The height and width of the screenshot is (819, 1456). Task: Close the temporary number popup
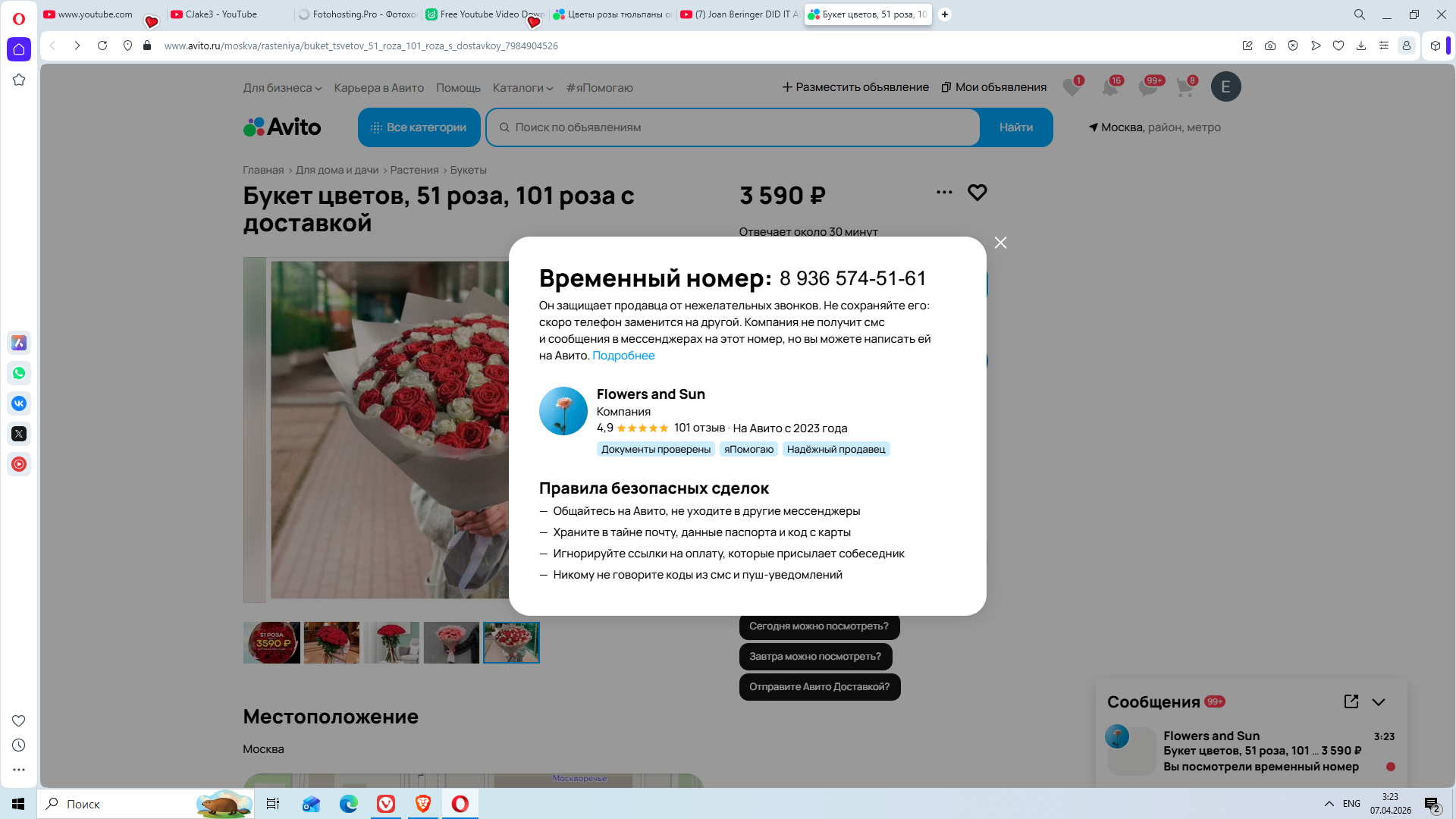click(x=1000, y=243)
